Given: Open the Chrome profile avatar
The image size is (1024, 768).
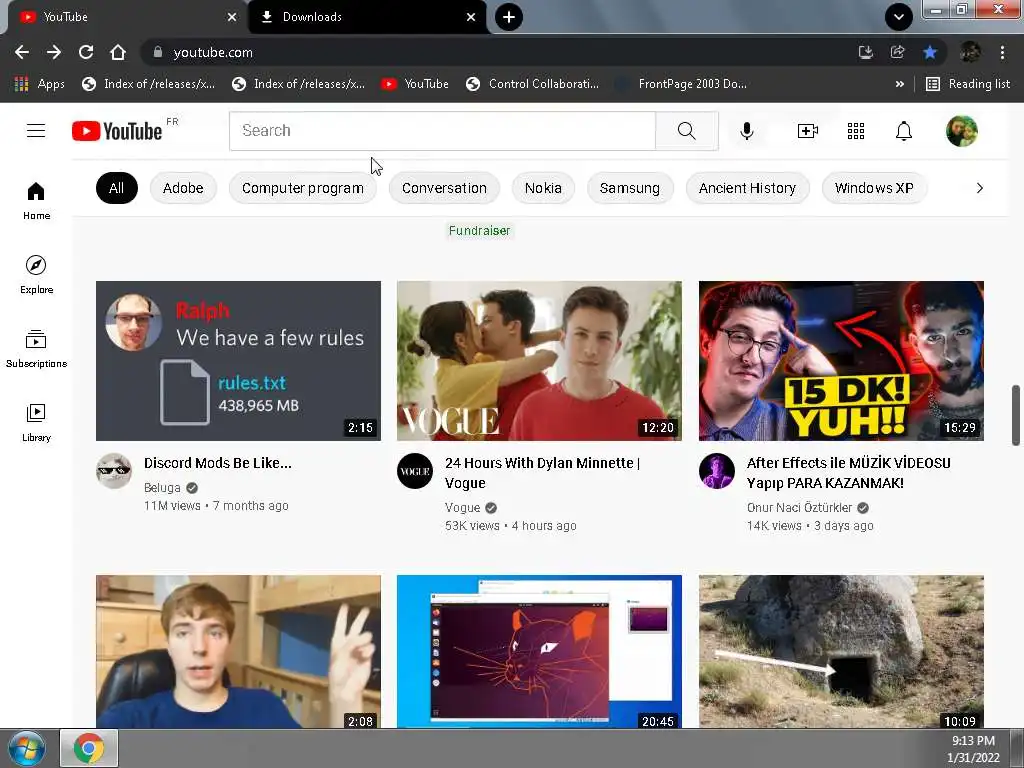Looking at the screenshot, I should click(970, 52).
